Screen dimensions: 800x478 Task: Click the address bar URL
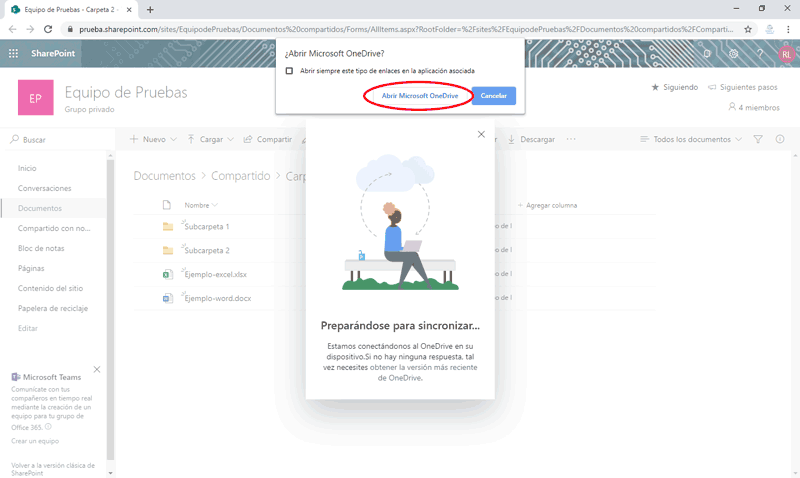(x=406, y=29)
